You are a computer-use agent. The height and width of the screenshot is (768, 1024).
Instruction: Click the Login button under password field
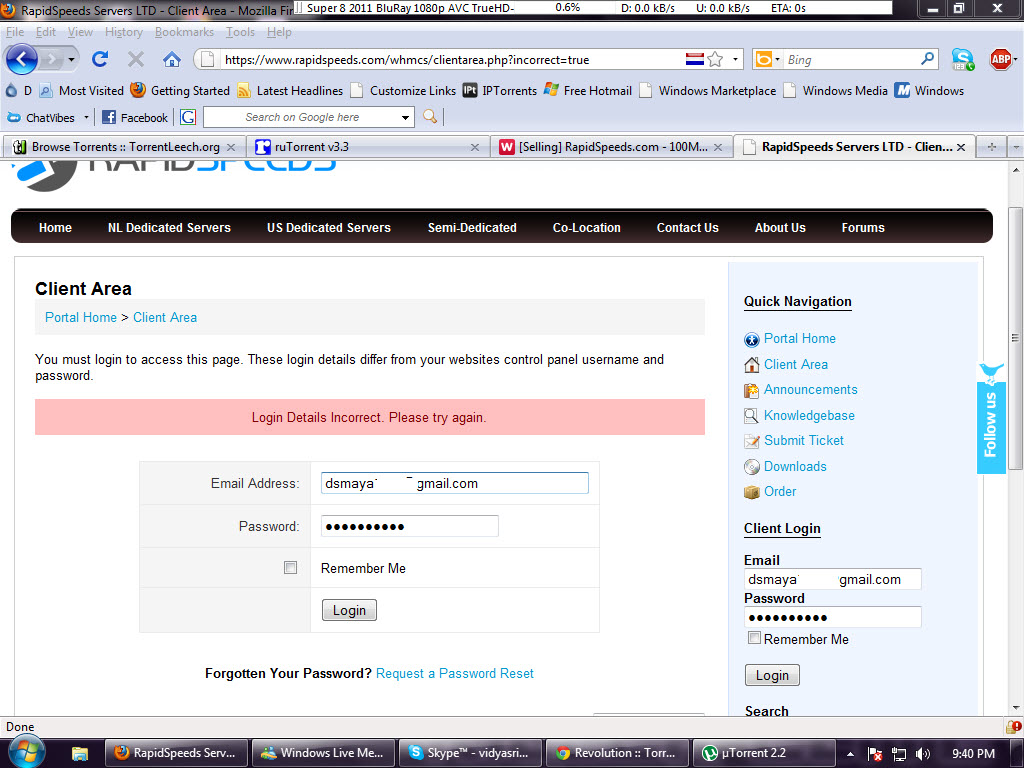click(349, 610)
